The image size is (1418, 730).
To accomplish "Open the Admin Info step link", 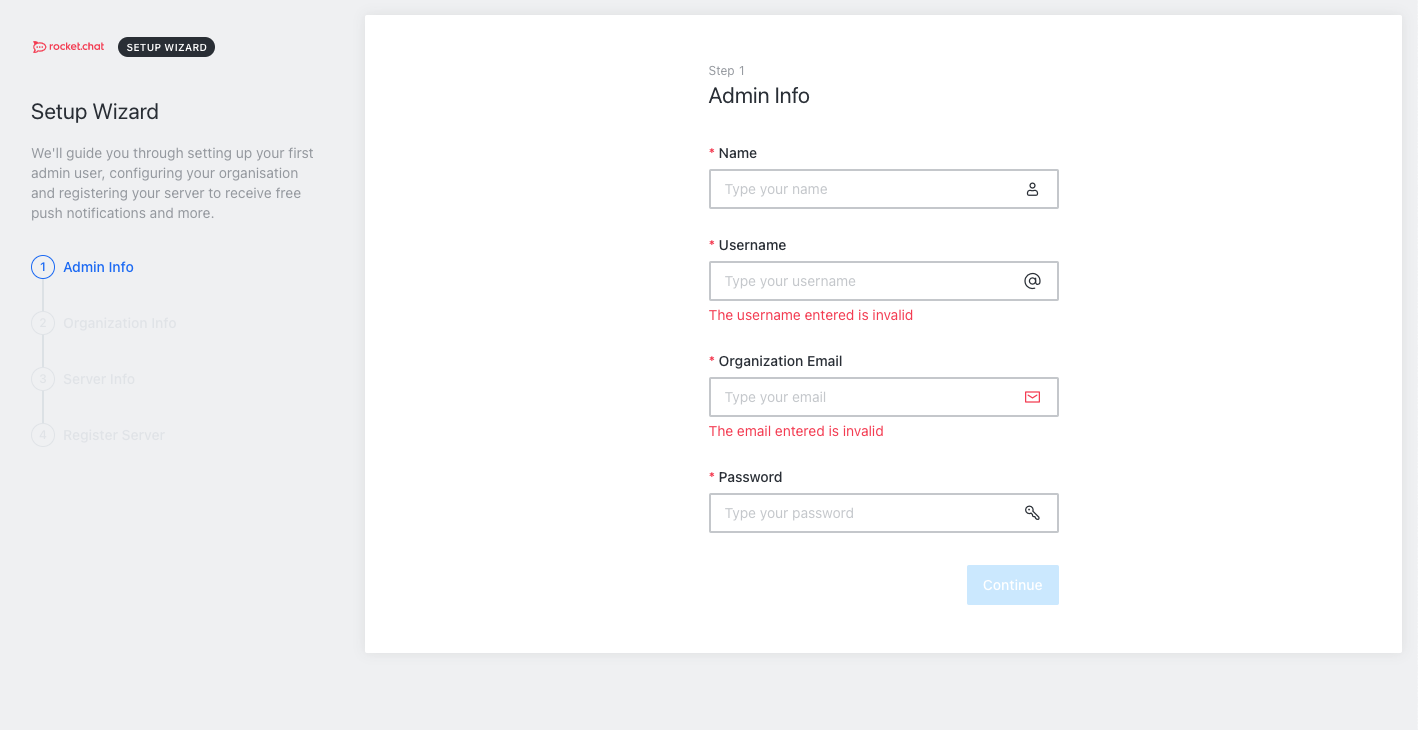I will point(97,267).
